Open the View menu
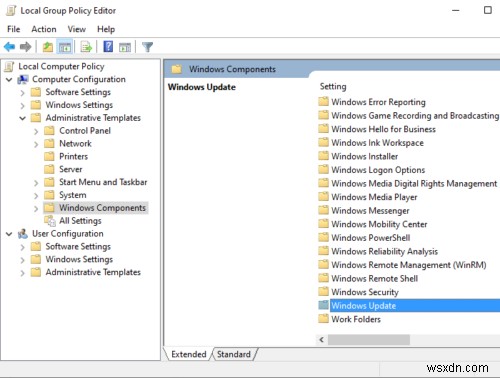Viewport: 500px width, 378px height. click(77, 29)
